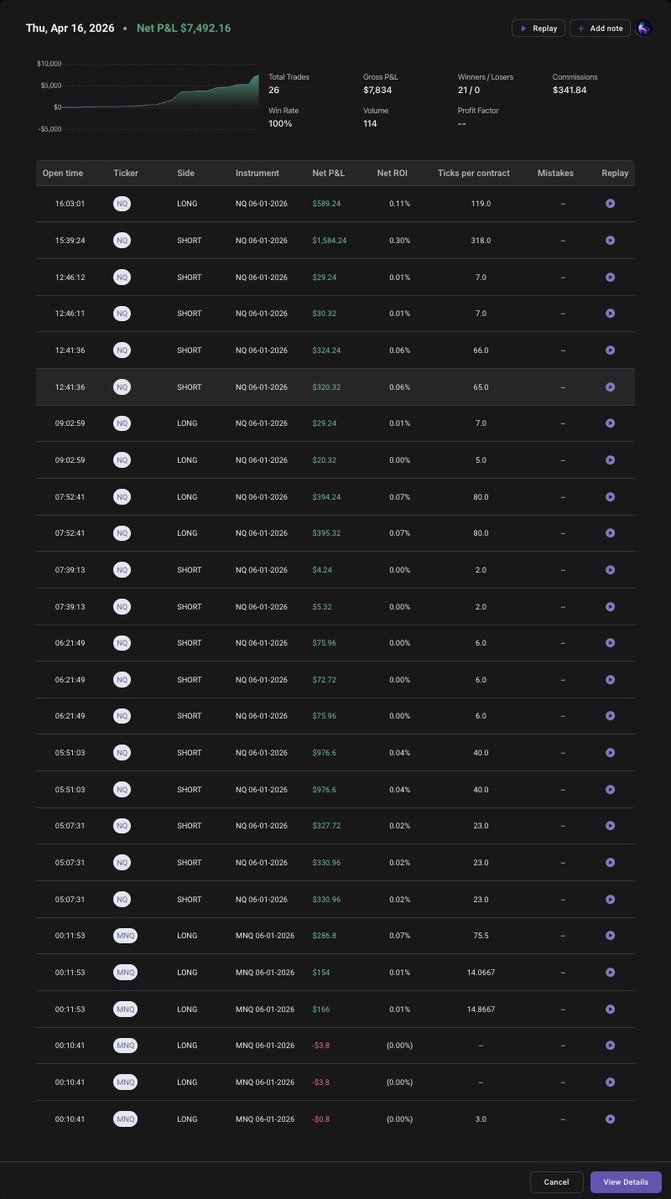Replay the -$0.8 MNQ trade
The width and height of the screenshot is (671, 1199).
pyautogui.click(x=610, y=1119)
